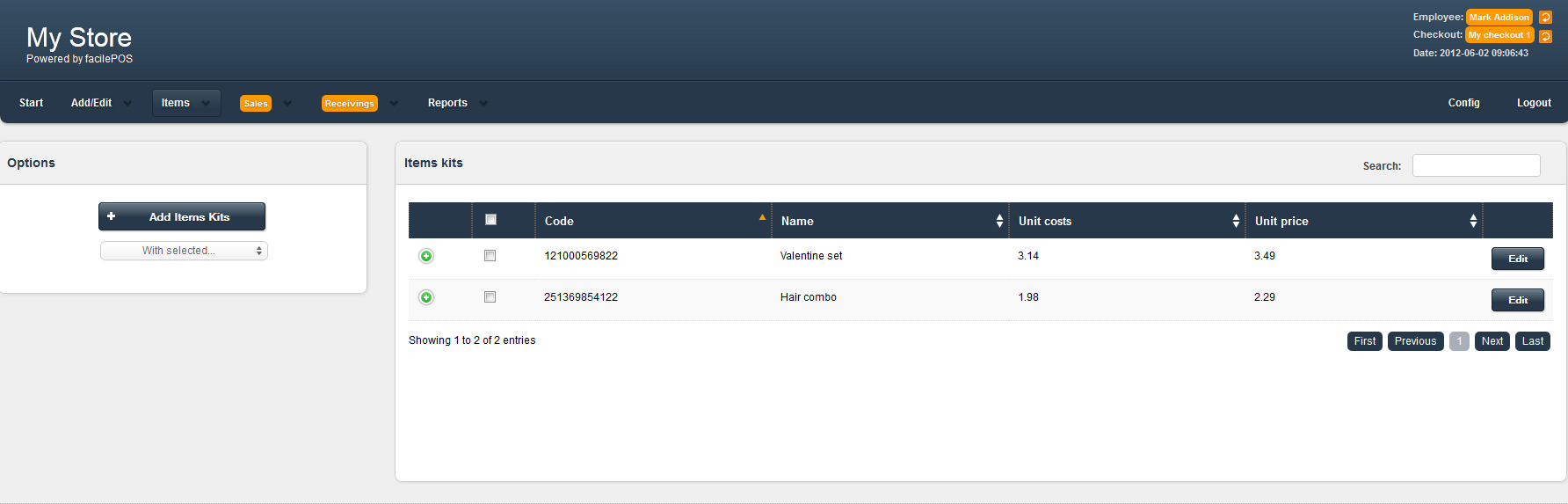The width and height of the screenshot is (1568, 504).
Task: Open the With selected... dropdown
Action: [x=184, y=251]
